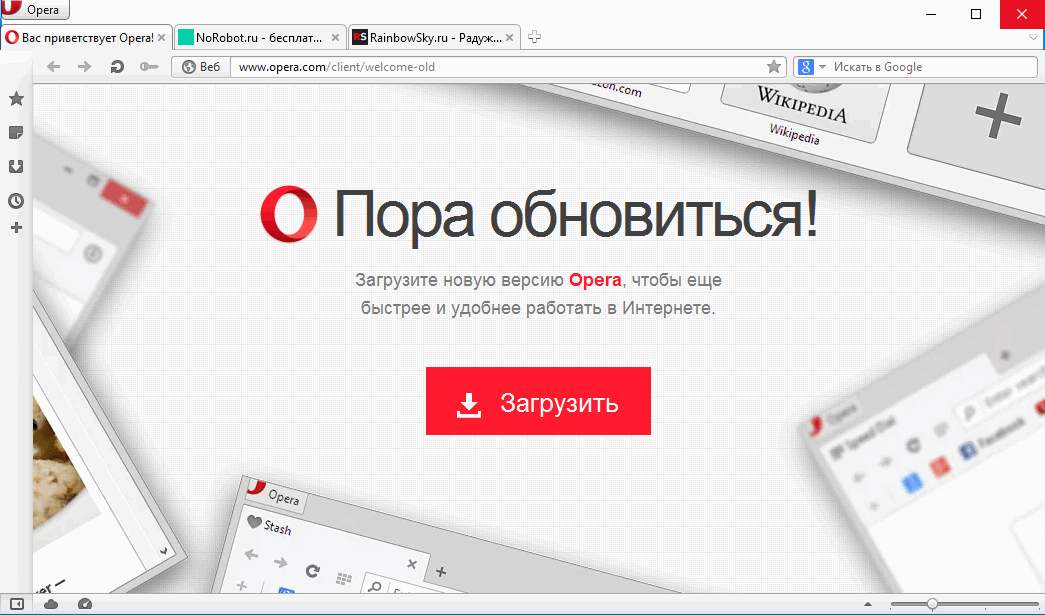Switch to RainbowSky.ru tab

(x=434, y=37)
